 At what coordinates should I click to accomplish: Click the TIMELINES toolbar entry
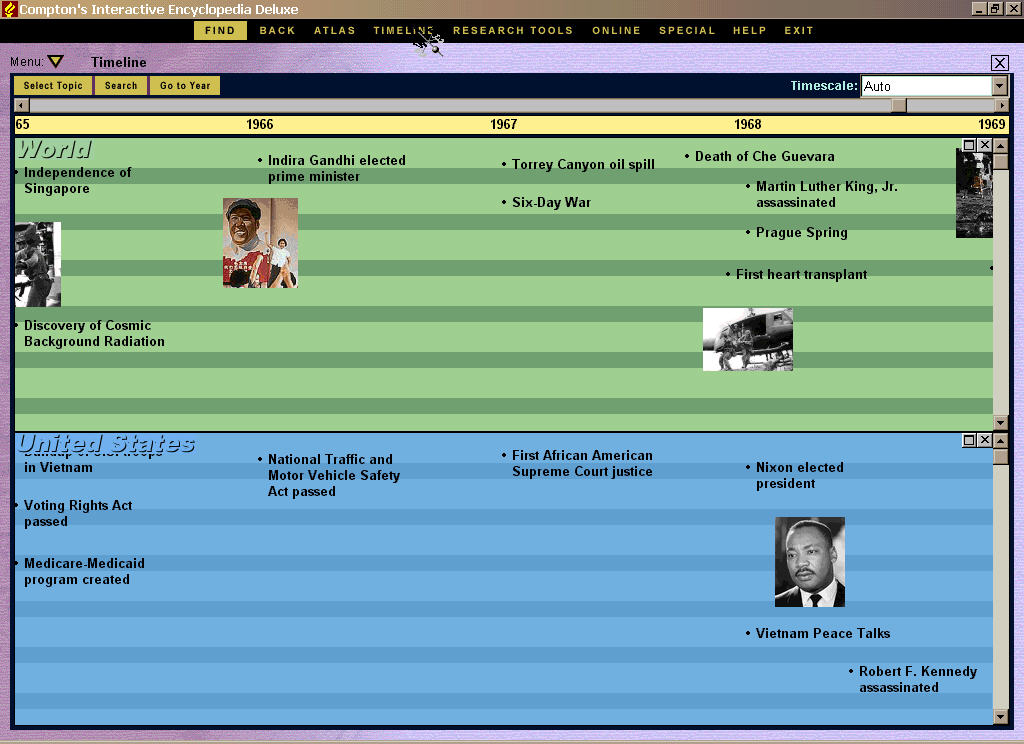404,30
